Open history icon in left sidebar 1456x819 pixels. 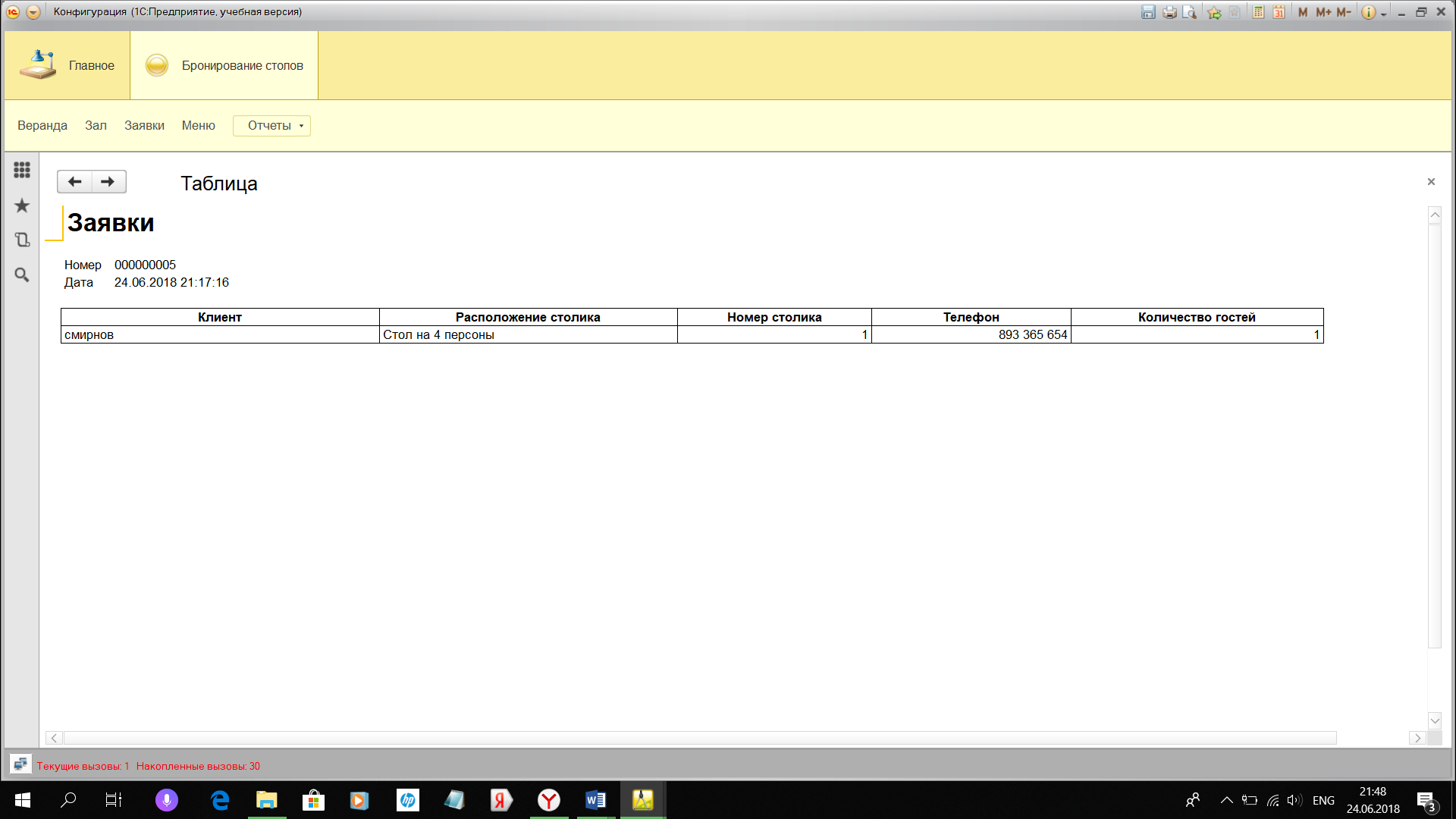(22, 240)
